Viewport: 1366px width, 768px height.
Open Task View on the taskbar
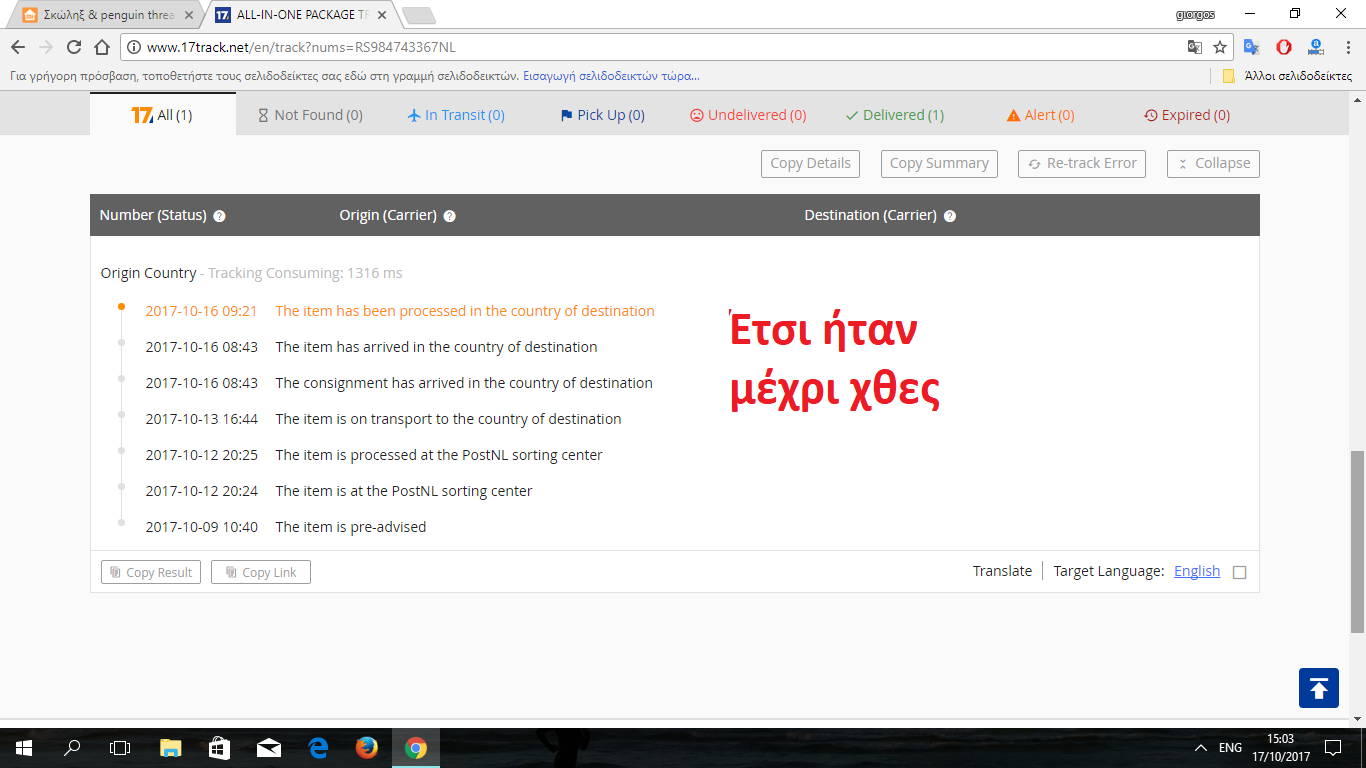coord(120,748)
